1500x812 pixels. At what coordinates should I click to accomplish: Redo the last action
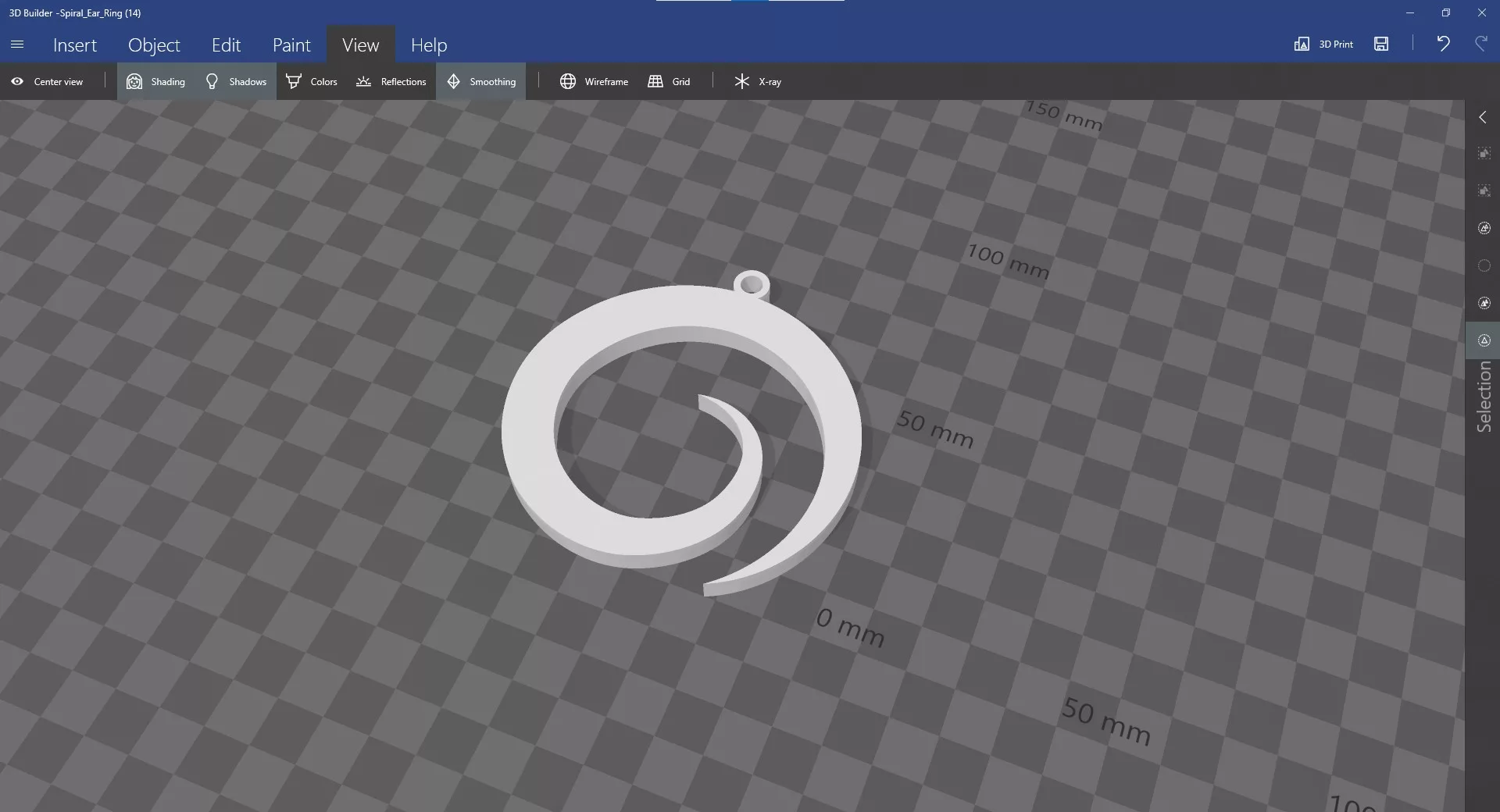click(1481, 44)
